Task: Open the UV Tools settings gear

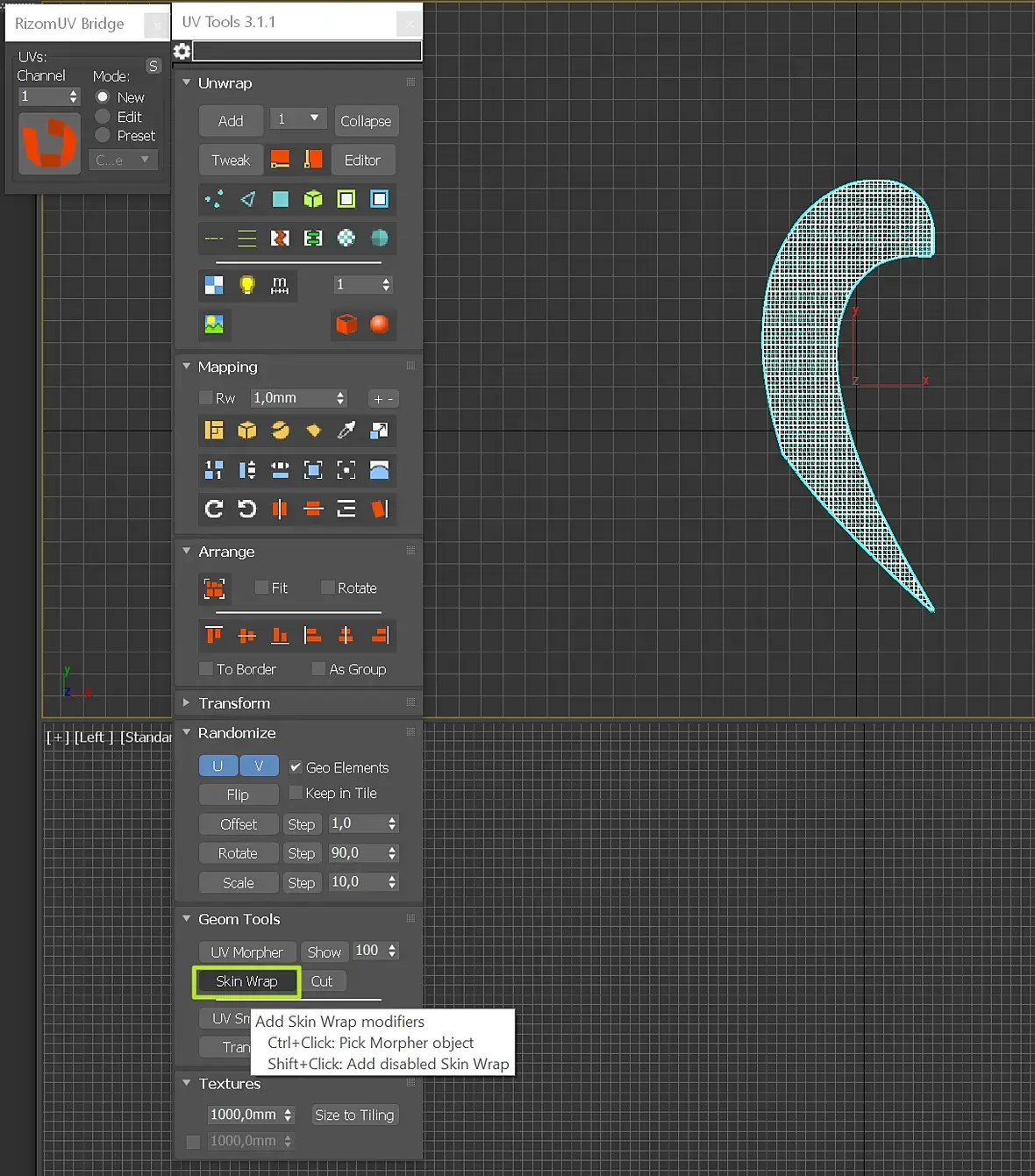Action: pyautogui.click(x=182, y=52)
